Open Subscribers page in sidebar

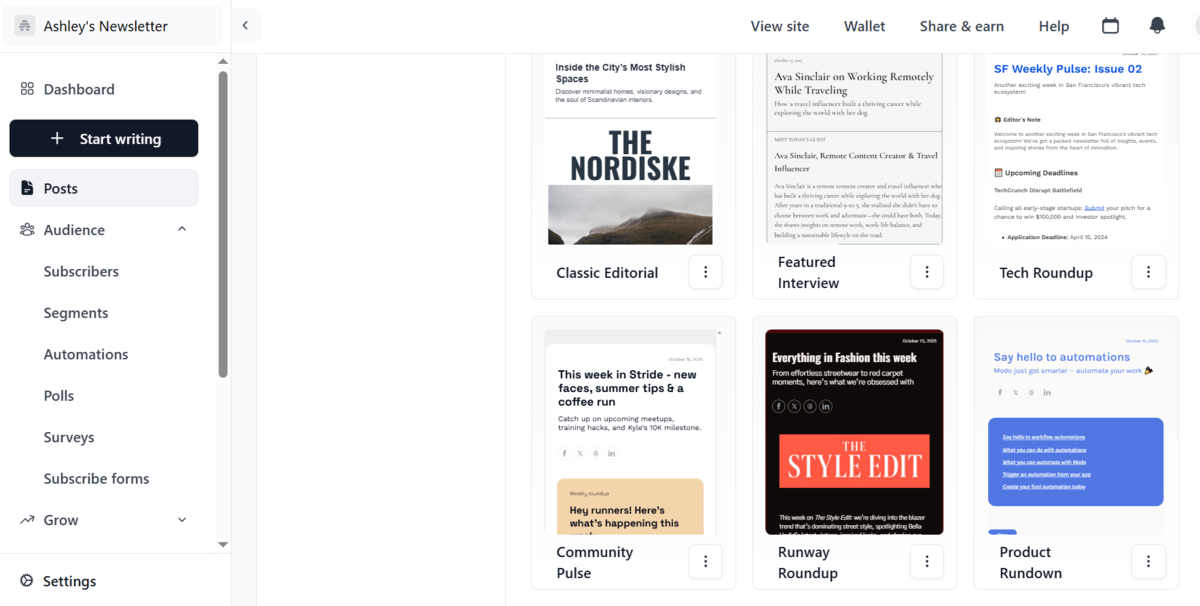[x=81, y=272]
